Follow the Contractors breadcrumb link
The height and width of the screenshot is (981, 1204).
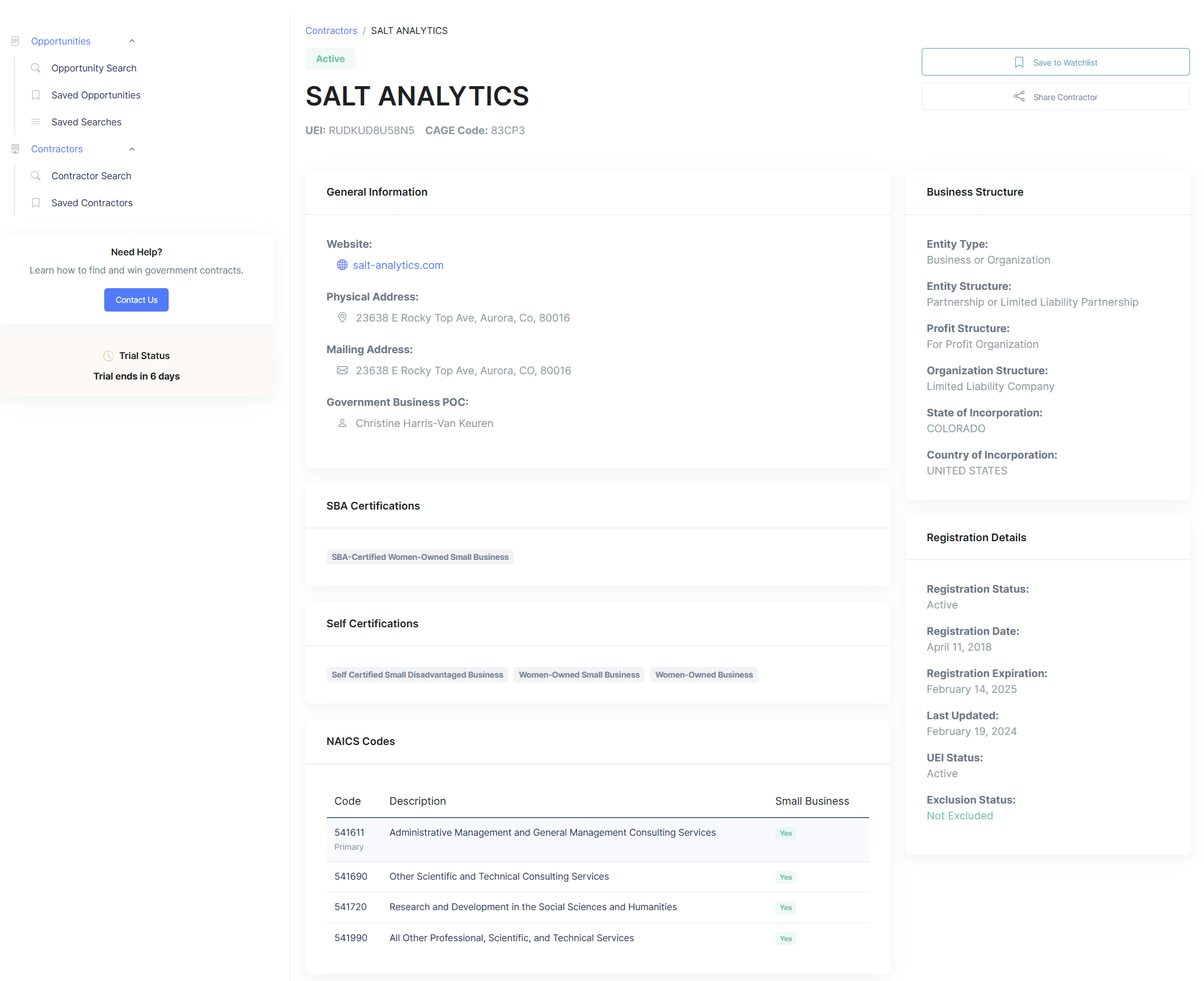pyautogui.click(x=331, y=30)
